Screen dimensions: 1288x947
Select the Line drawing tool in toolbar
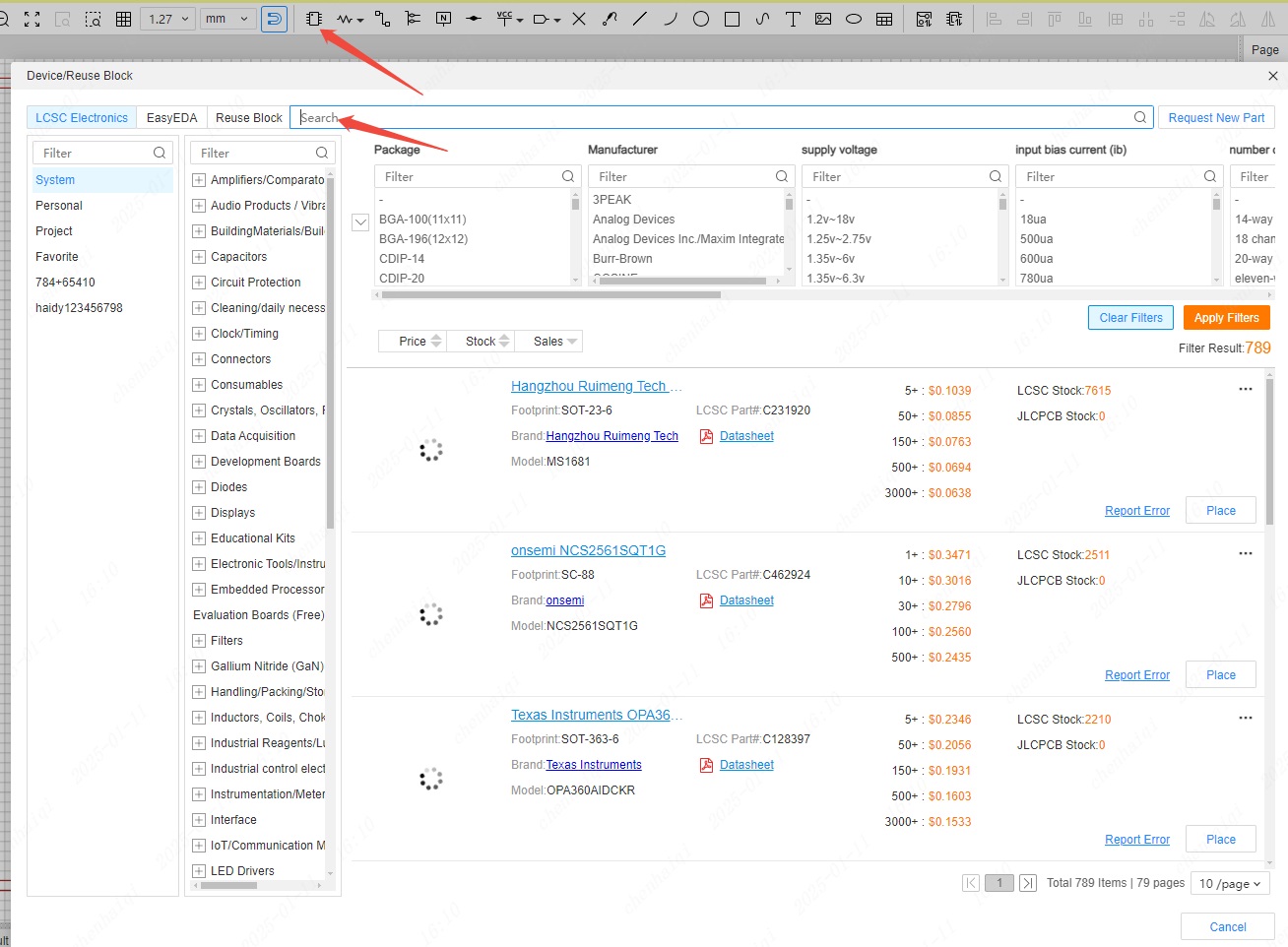640,19
